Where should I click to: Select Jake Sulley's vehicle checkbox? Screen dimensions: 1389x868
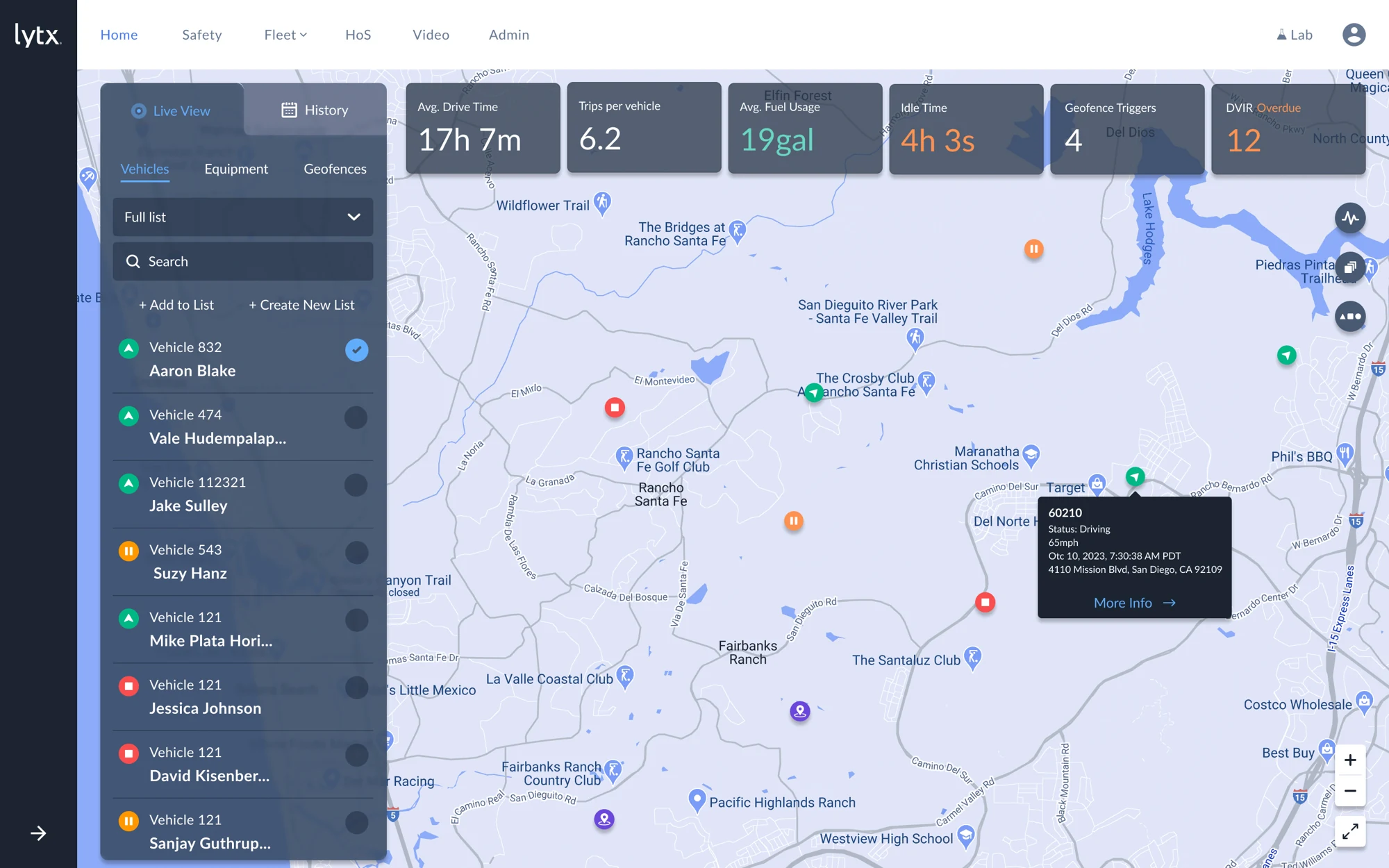[x=356, y=485]
